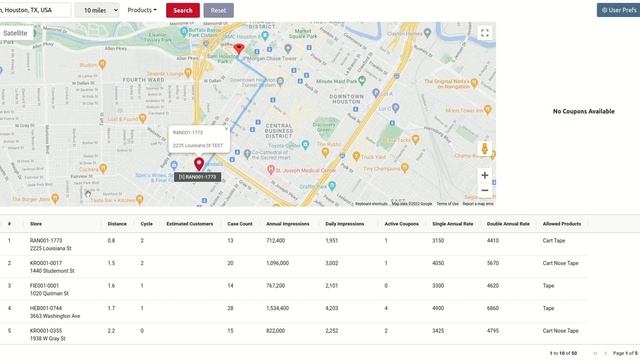The width and height of the screenshot is (640, 360).
Task: Open Street View pegman on the map
Action: 484,149
